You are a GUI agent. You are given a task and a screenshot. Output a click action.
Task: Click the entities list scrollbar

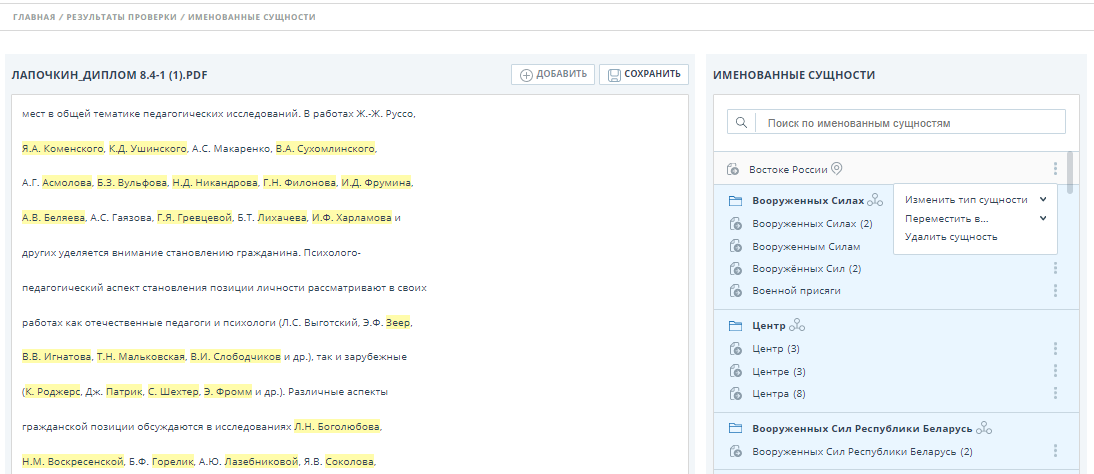click(x=1072, y=171)
